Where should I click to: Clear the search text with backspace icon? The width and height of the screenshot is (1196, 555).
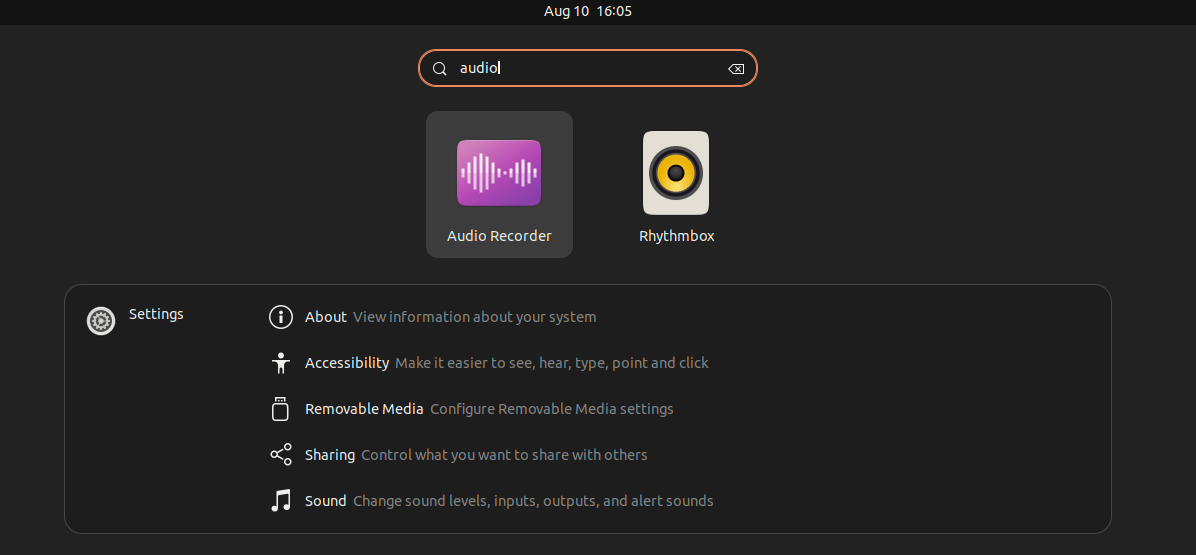pyautogui.click(x=736, y=69)
